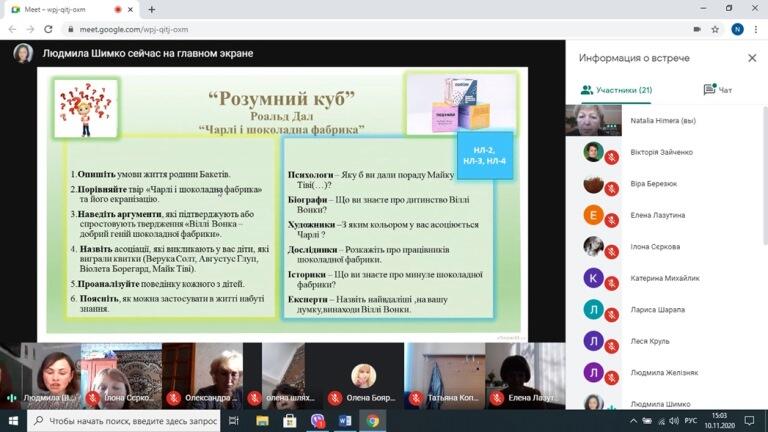Click the muted mic icon beside Елена Лазутина

611,221
